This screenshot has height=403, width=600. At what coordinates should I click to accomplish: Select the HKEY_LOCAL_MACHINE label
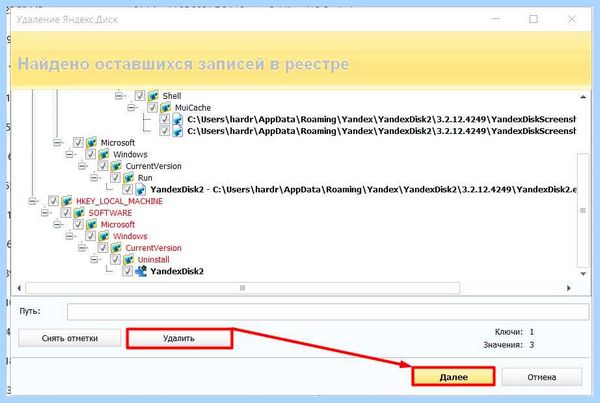(119, 201)
